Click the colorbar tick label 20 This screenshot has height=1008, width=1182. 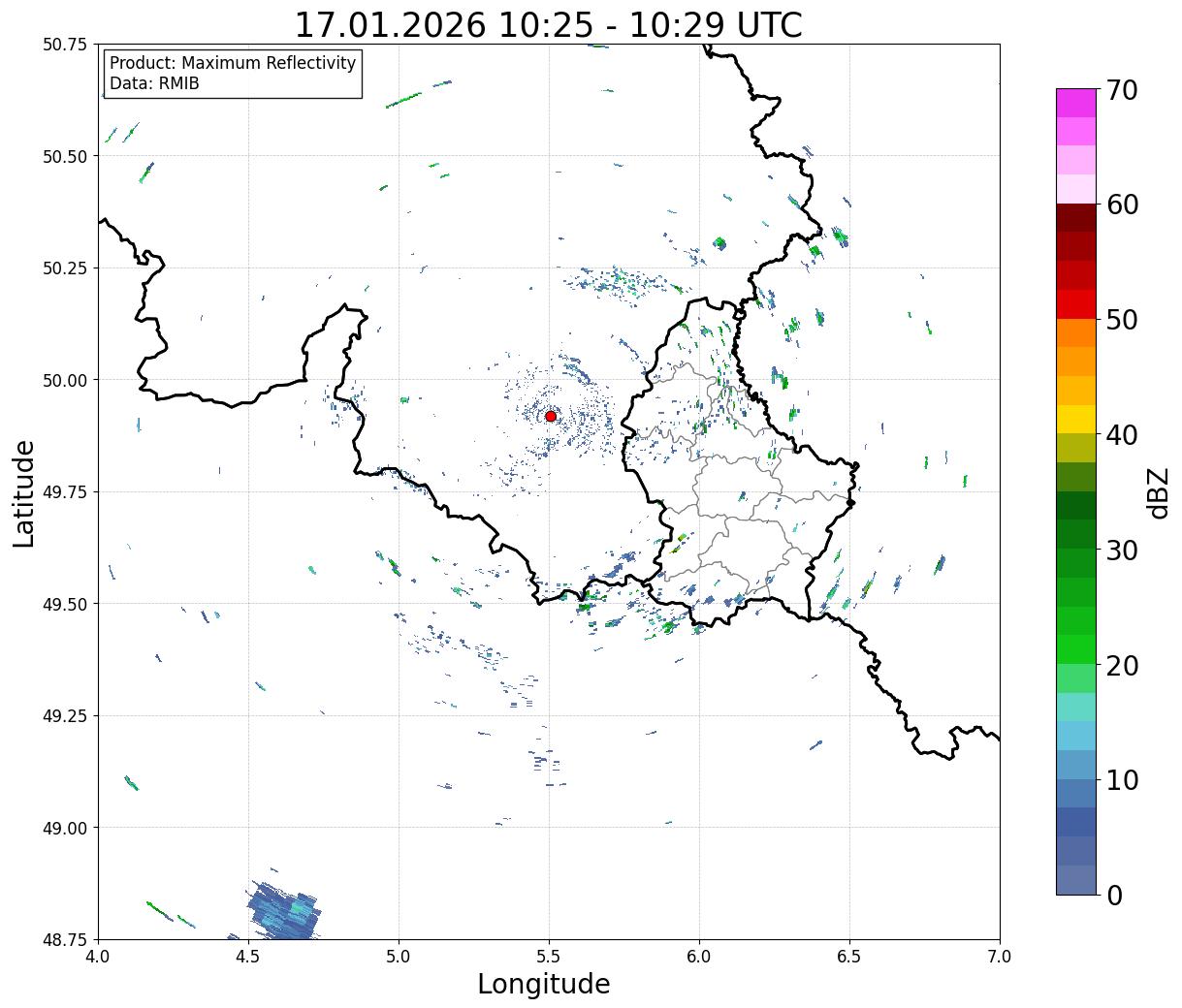[1122, 665]
